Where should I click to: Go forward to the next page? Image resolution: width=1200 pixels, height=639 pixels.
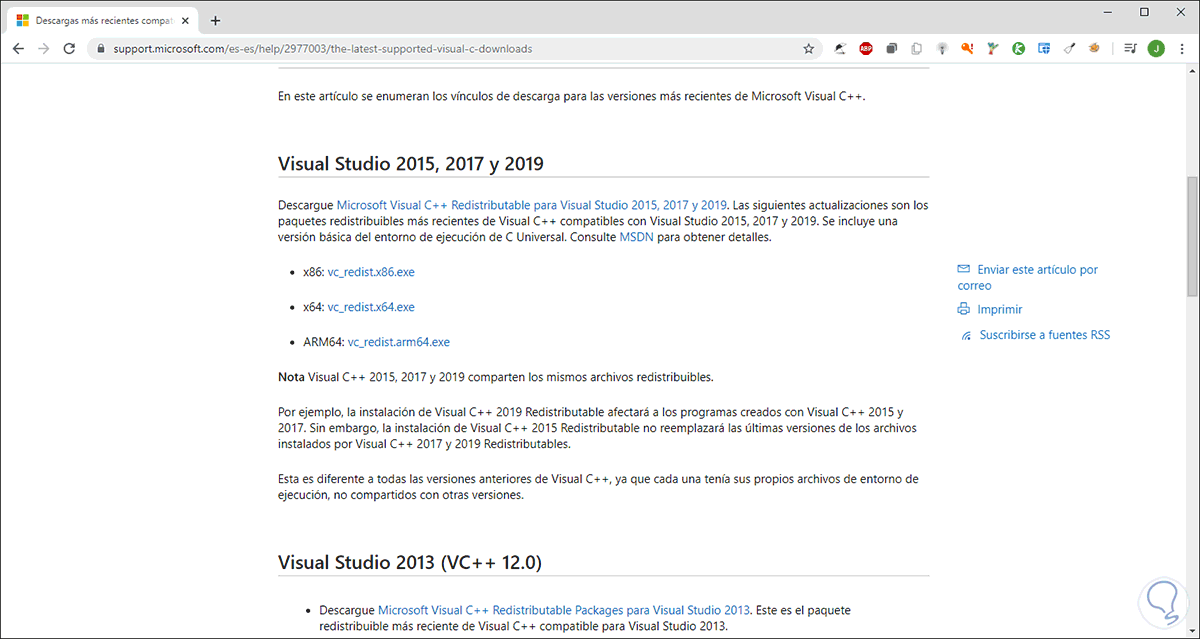tap(44, 48)
